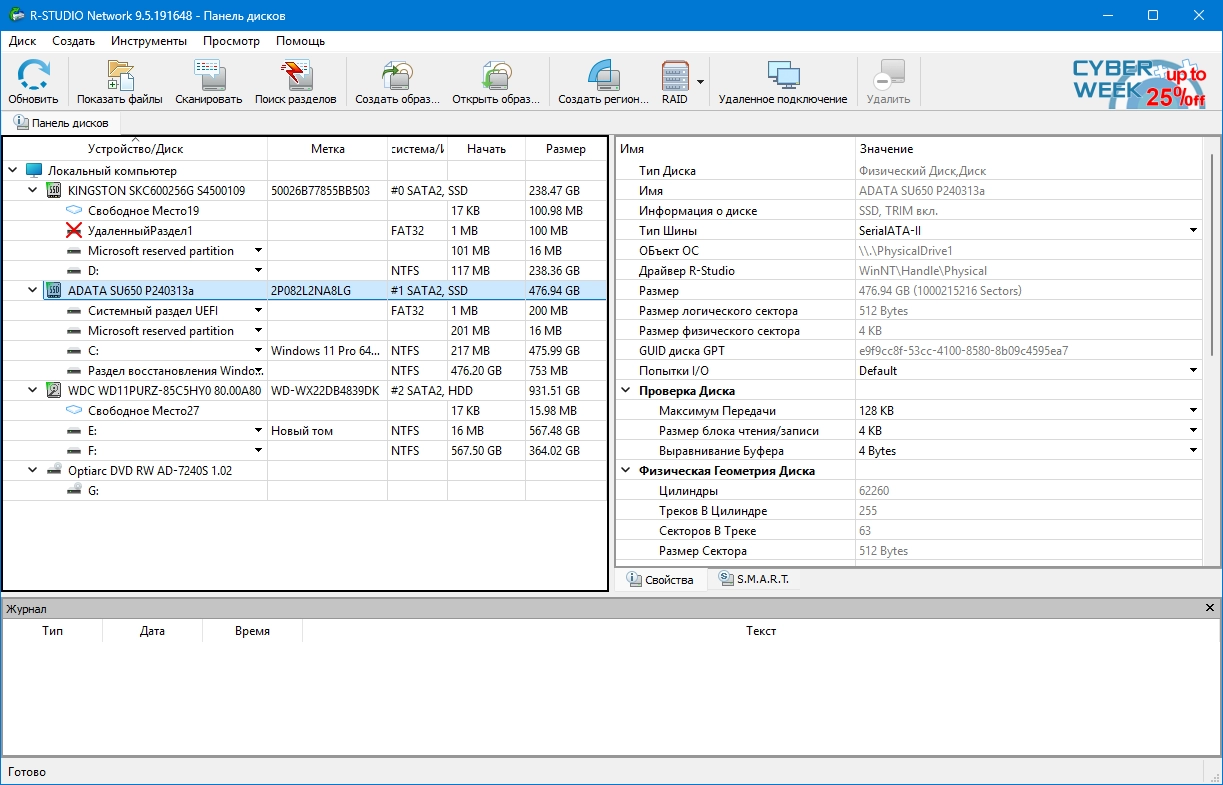Open the Максимум Передачи 128 KB dropdown
The width and height of the screenshot is (1223, 785).
tap(1193, 411)
